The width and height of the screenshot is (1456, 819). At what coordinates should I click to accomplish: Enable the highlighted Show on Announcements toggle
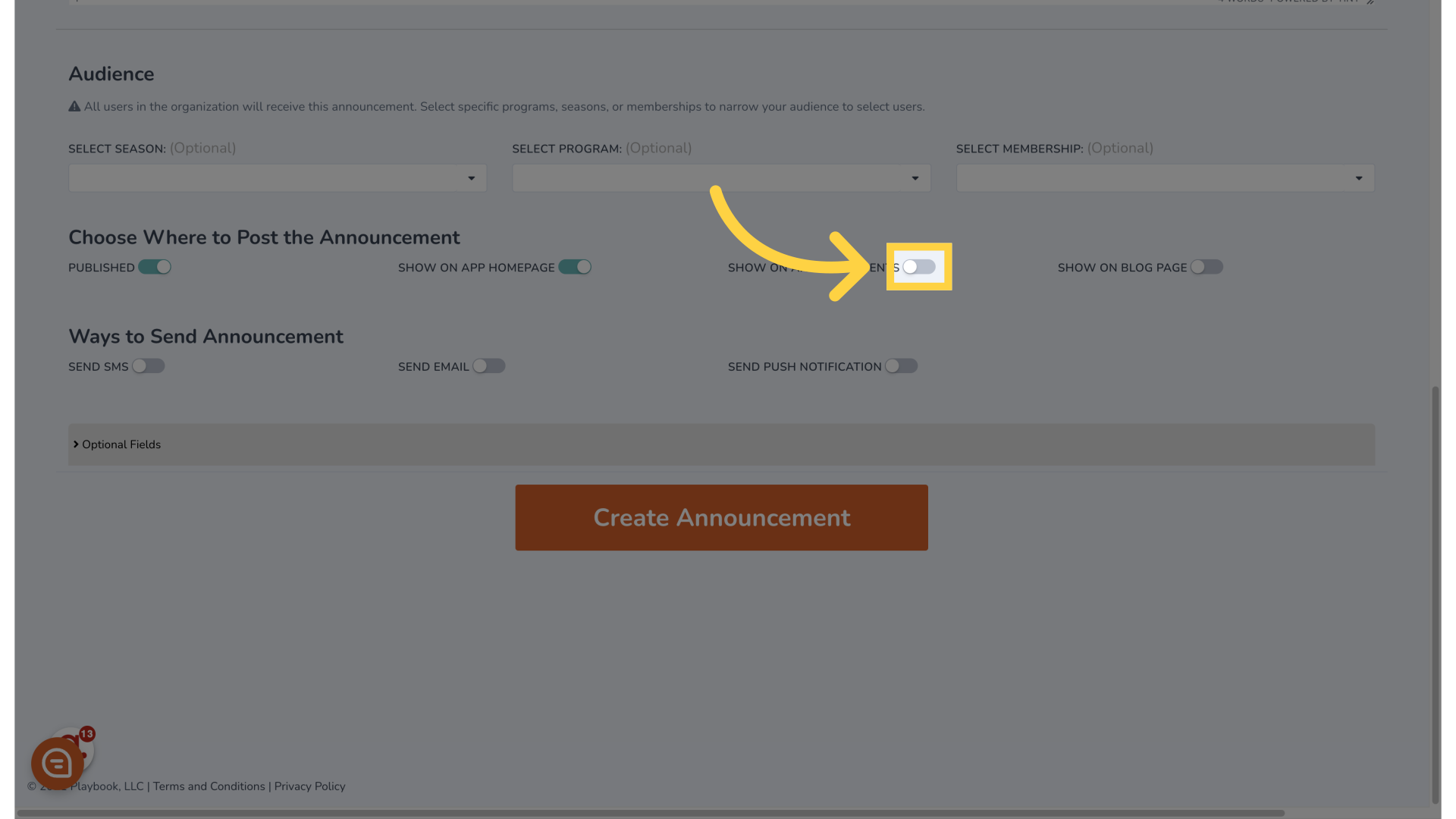[919, 267]
